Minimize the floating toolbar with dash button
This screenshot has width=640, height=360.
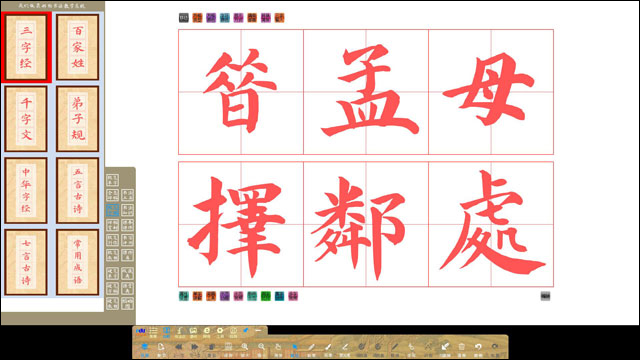coord(258,330)
